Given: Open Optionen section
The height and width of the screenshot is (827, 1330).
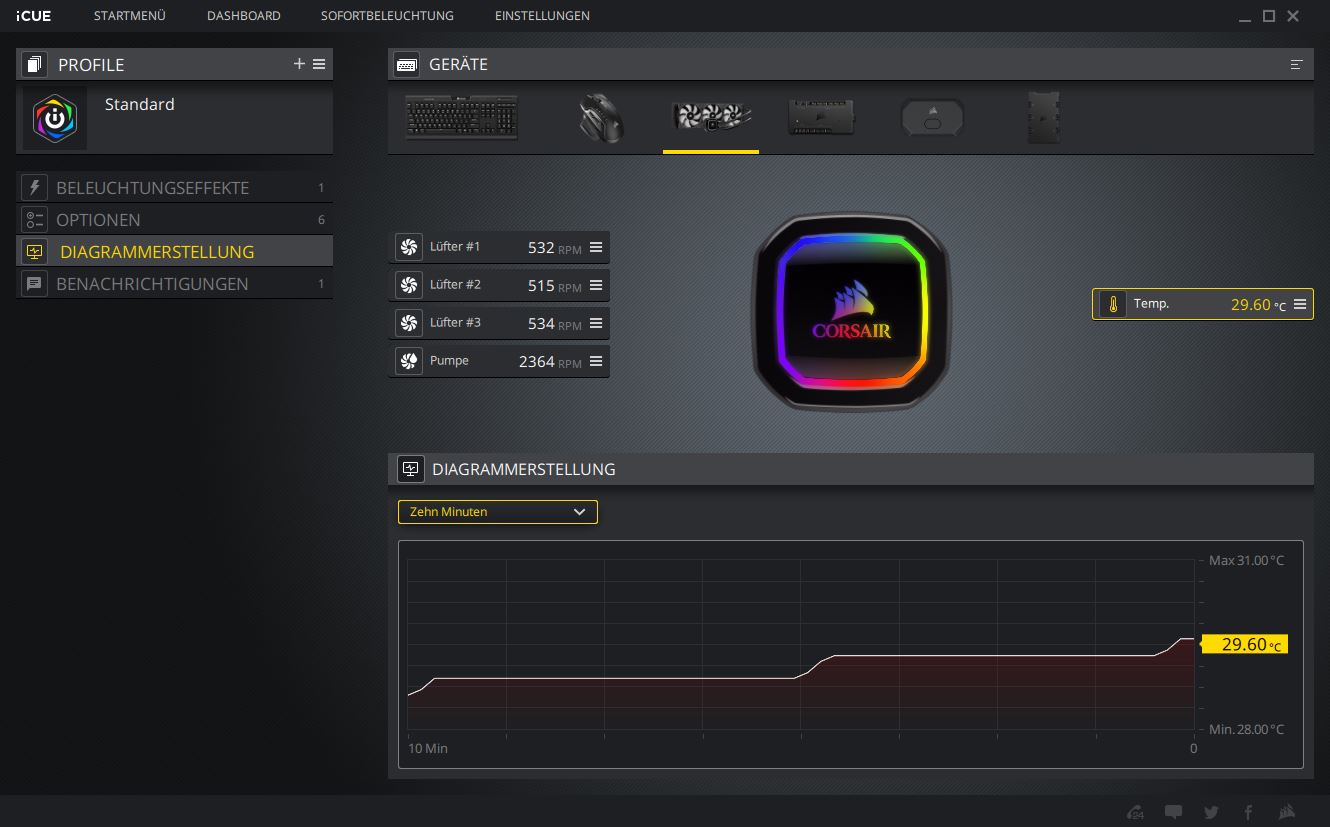Looking at the screenshot, I should pyautogui.click(x=175, y=220).
